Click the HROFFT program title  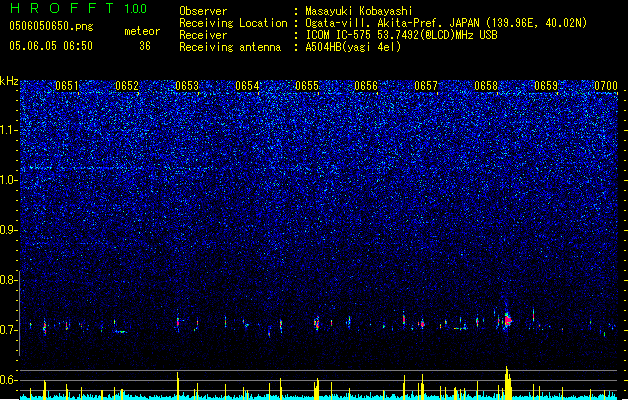point(63,8)
